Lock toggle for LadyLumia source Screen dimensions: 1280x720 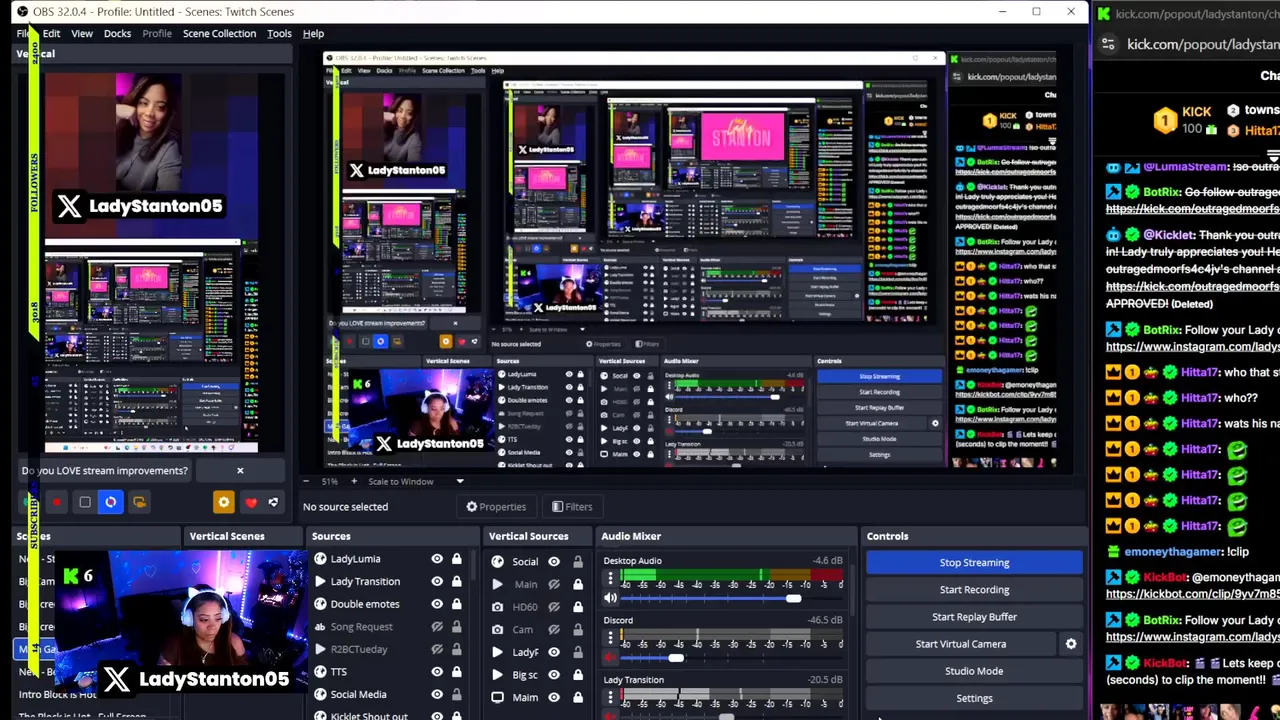(x=456, y=559)
